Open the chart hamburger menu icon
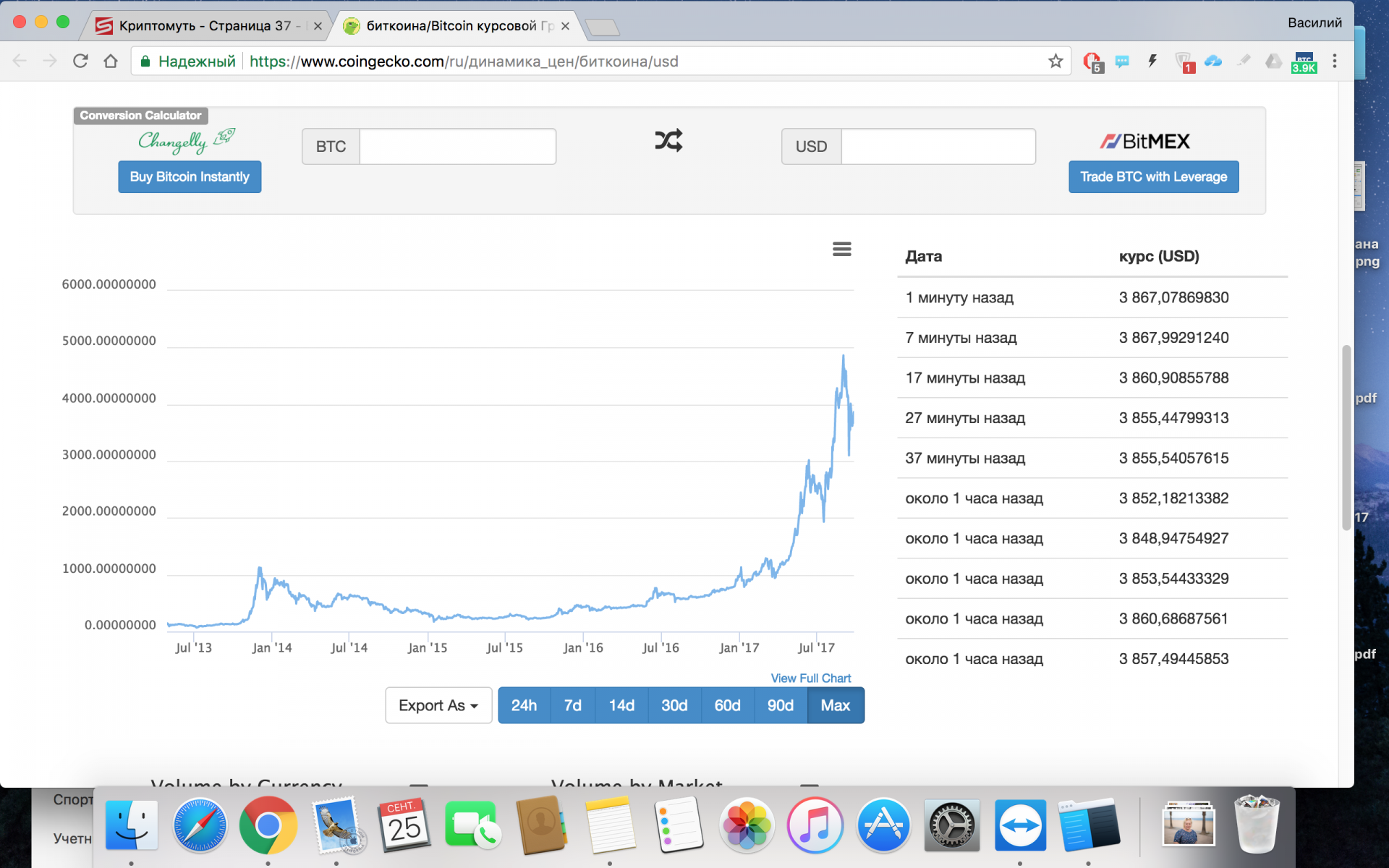The width and height of the screenshot is (1389, 868). [841, 249]
